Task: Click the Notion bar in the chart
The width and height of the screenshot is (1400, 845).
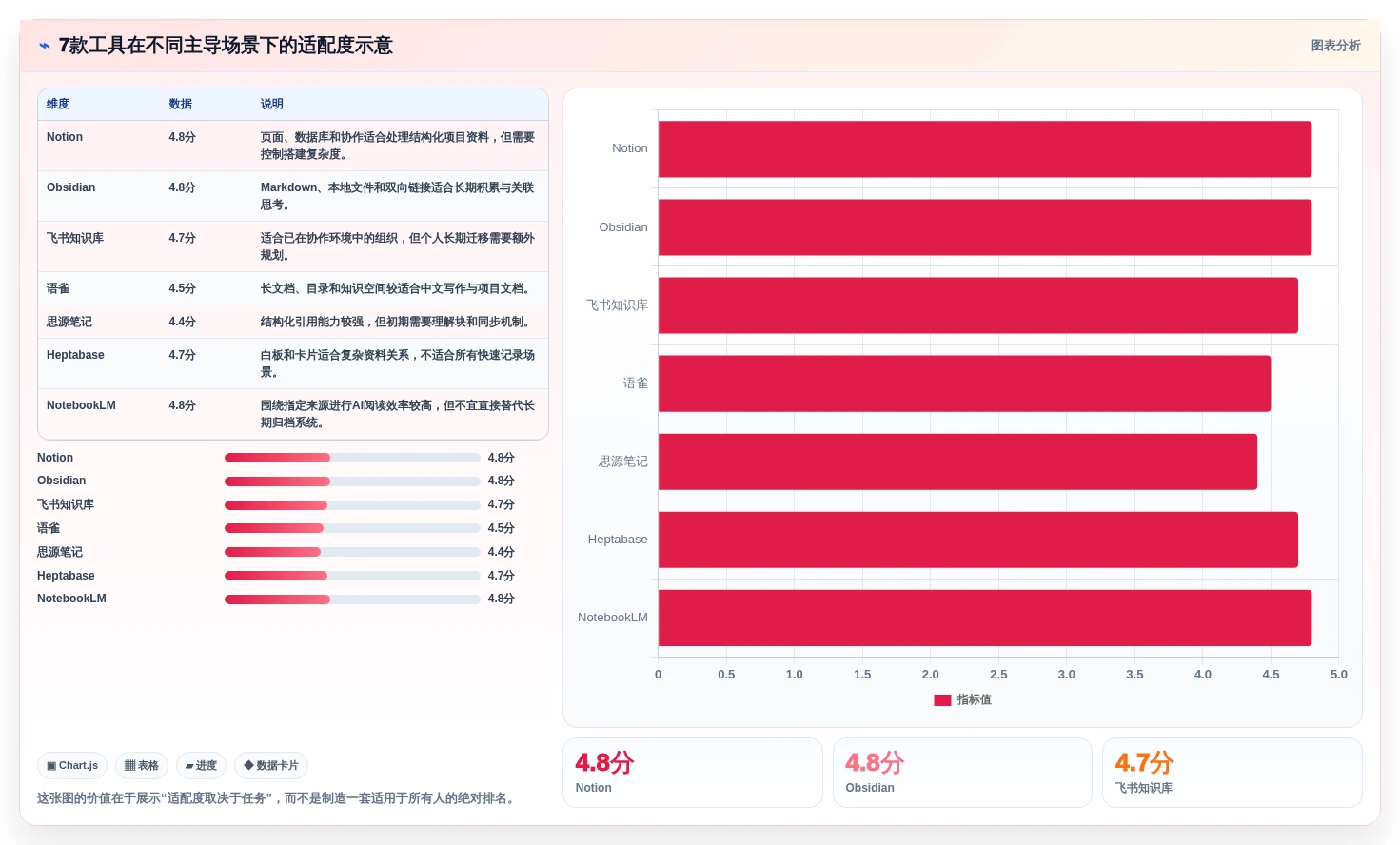Action: pos(985,149)
